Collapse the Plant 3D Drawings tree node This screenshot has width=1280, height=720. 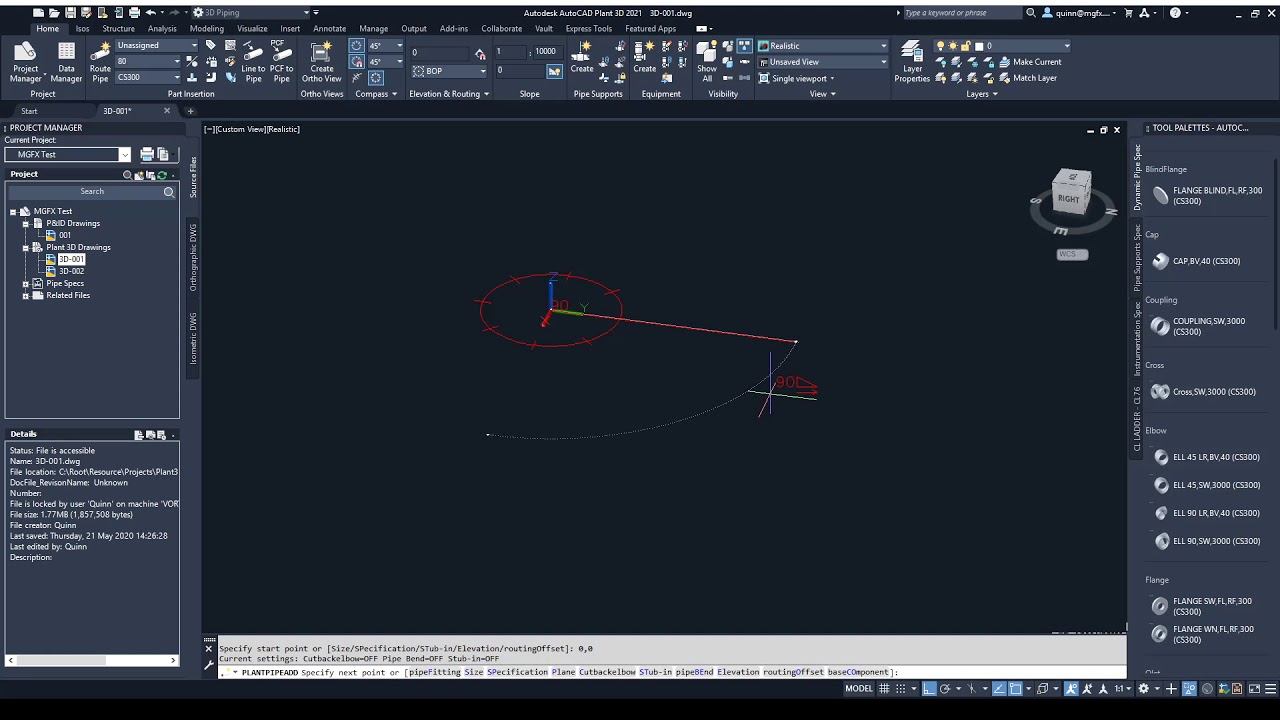pos(26,247)
